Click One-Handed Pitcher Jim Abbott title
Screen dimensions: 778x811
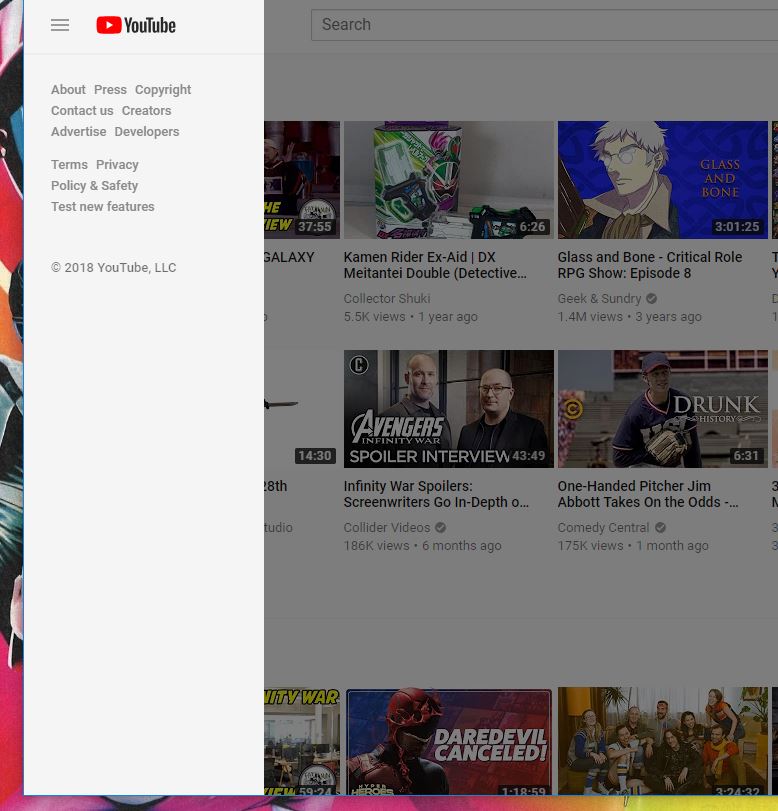click(648, 494)
